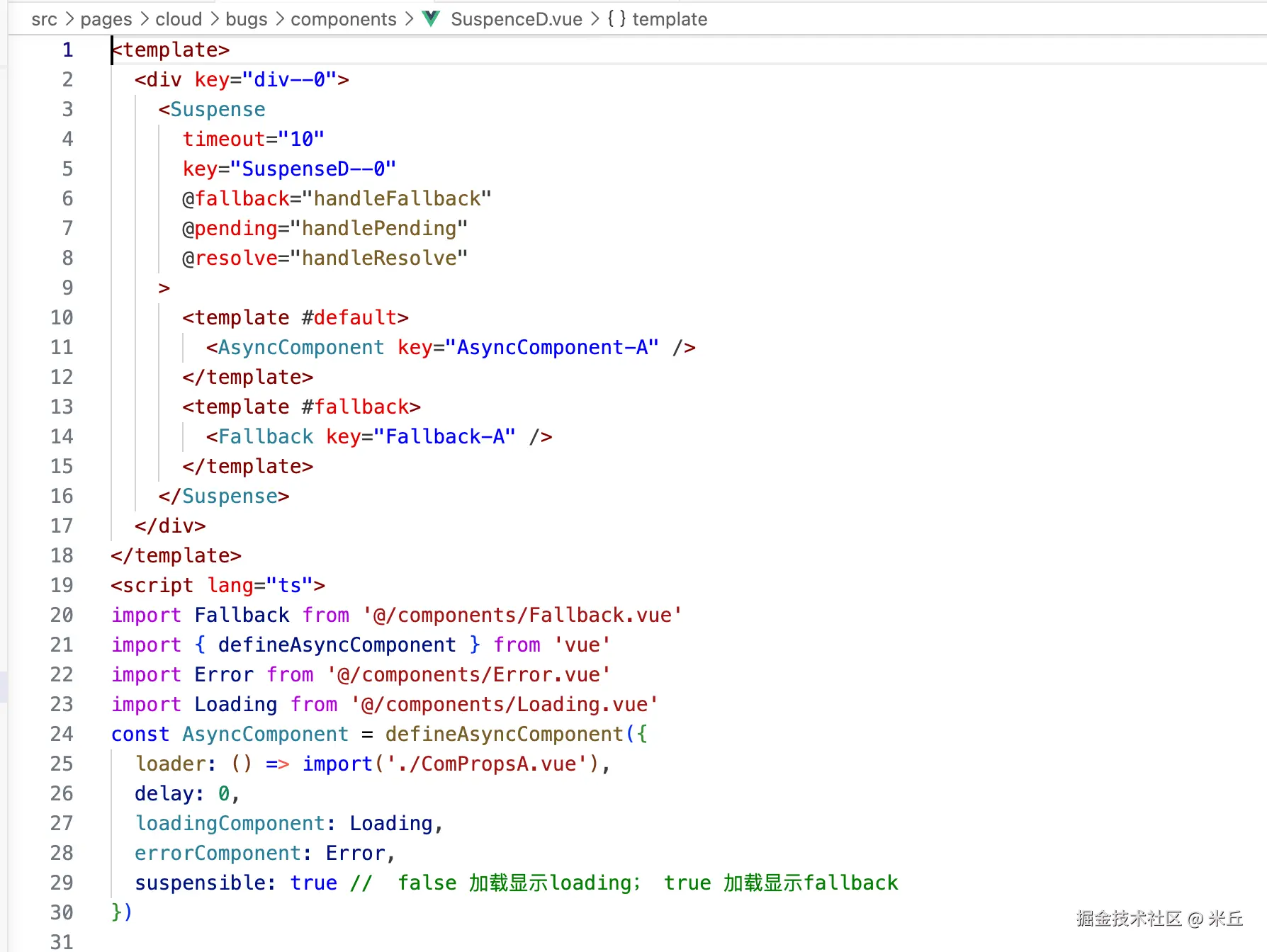Click 'loadingComponent' property name
The height and width of the screenshot is (952, 1267).
coord(230,823)
